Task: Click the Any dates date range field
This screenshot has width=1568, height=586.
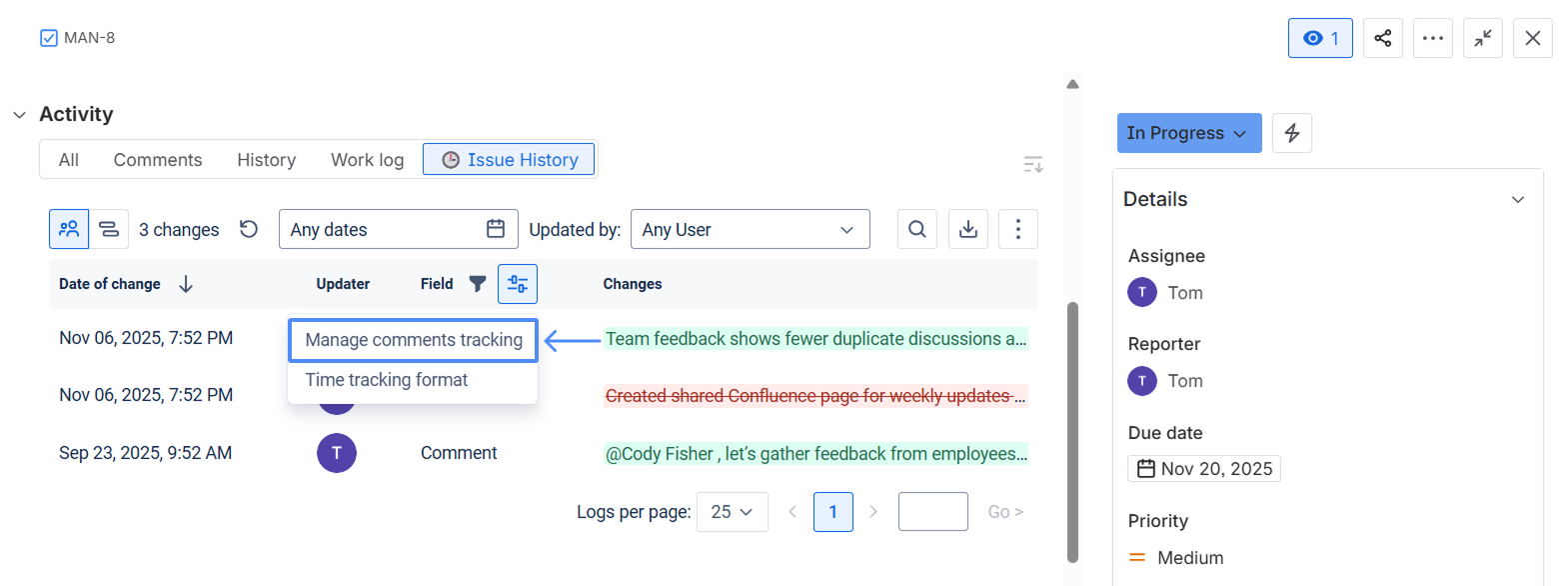Action: click(x=398, y=229)
